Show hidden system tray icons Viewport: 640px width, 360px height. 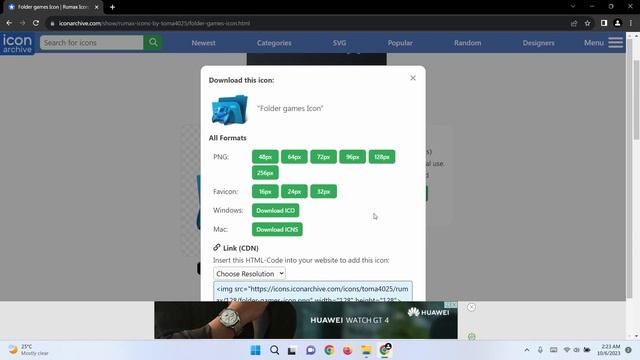click(x=527, y=350)
